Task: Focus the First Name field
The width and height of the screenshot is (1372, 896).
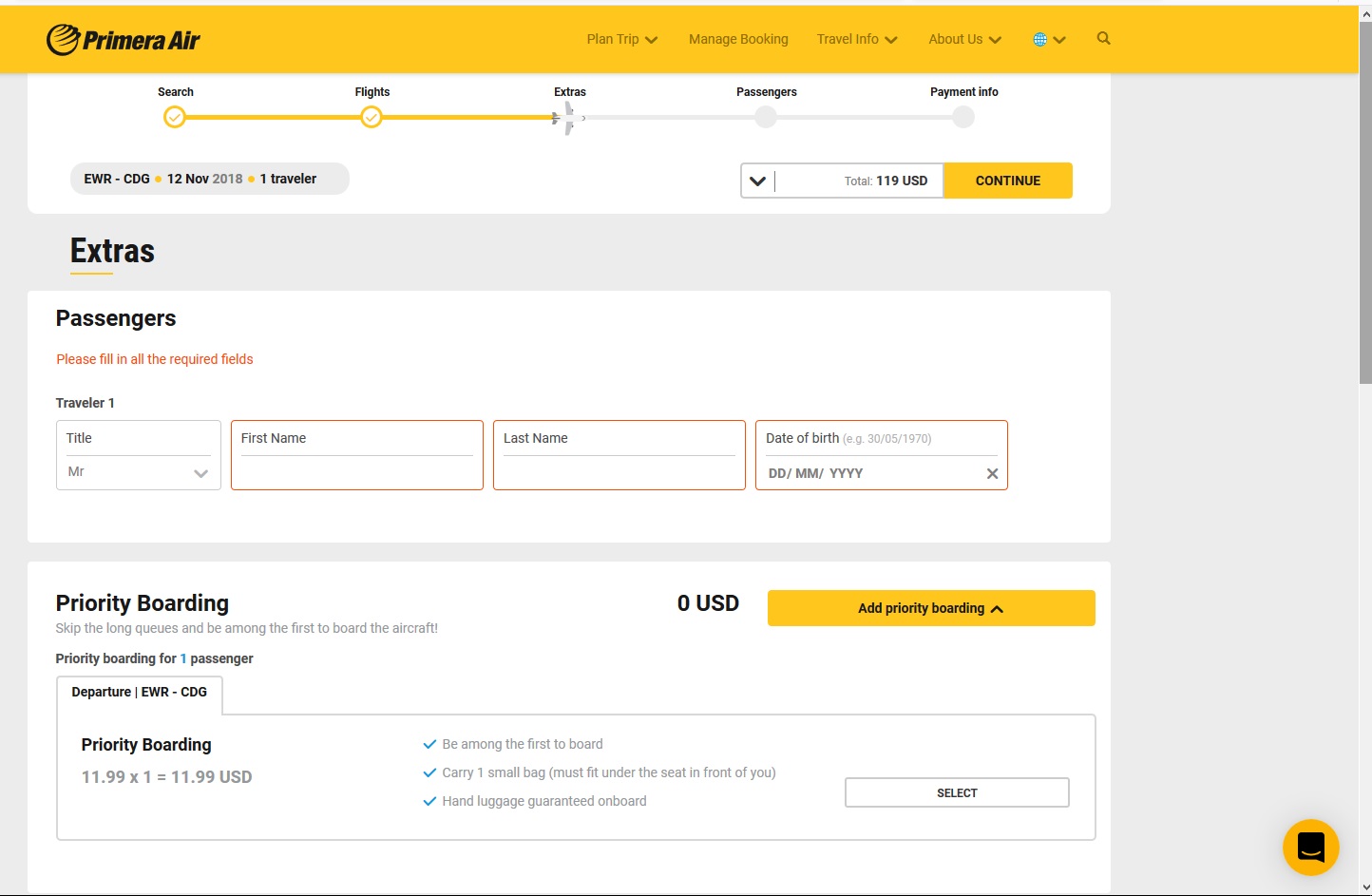Action: (x=357, y=455)
